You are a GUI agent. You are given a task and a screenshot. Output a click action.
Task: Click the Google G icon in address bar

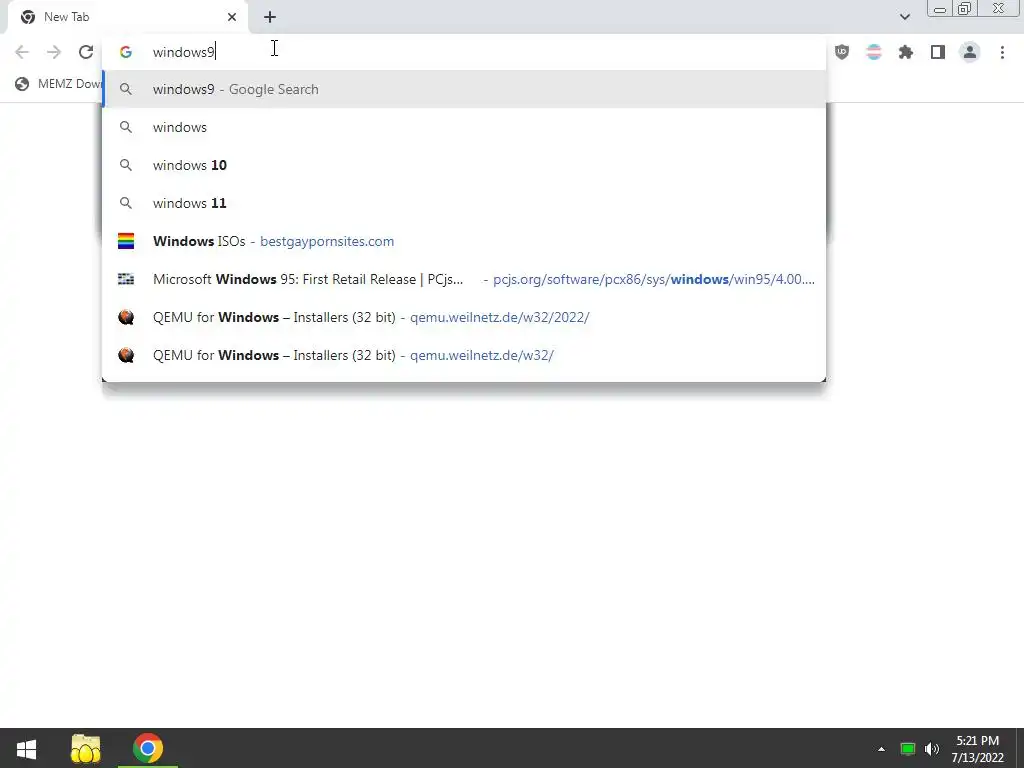(126, 52)
